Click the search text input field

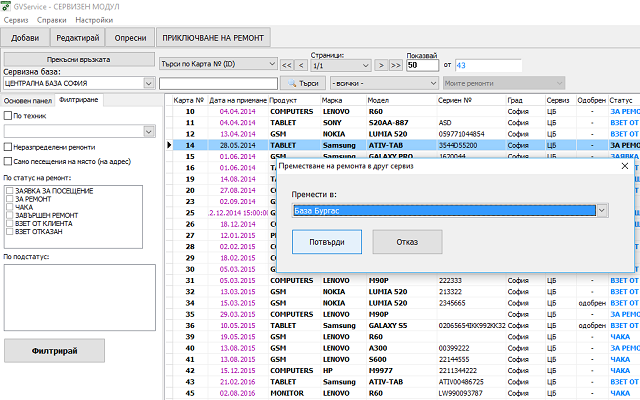(x=218, y=83)
